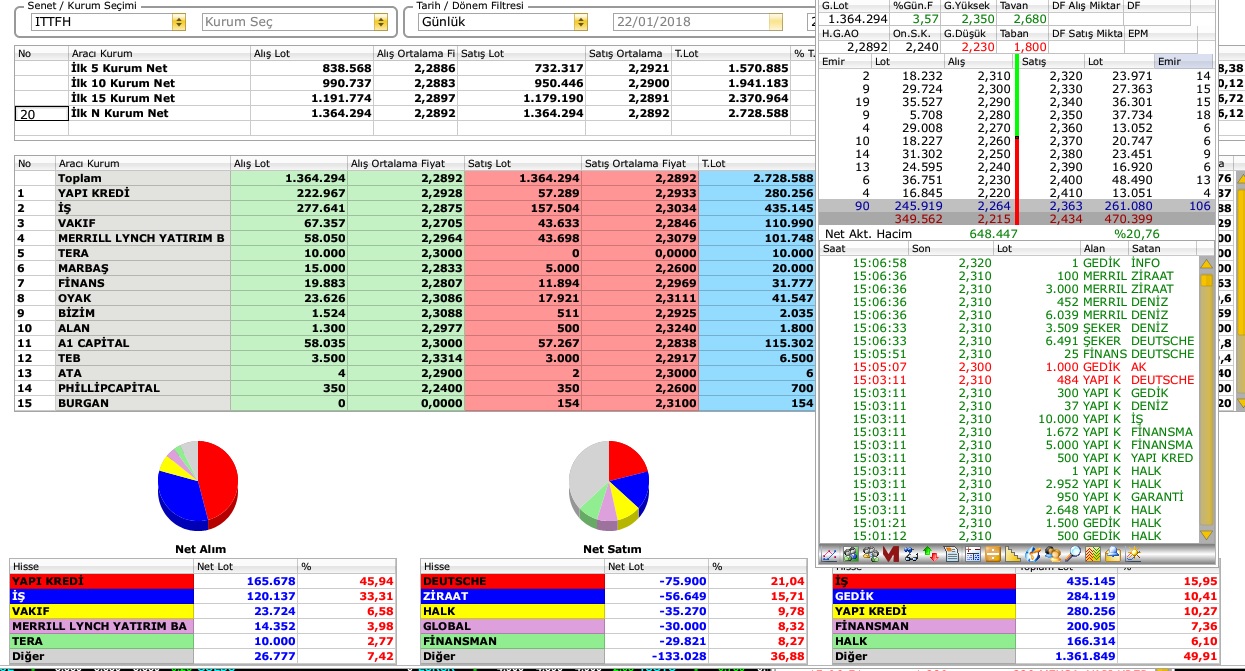Open the document page icon in toolbar
1245x671 pixels.
tap(952, 554)
